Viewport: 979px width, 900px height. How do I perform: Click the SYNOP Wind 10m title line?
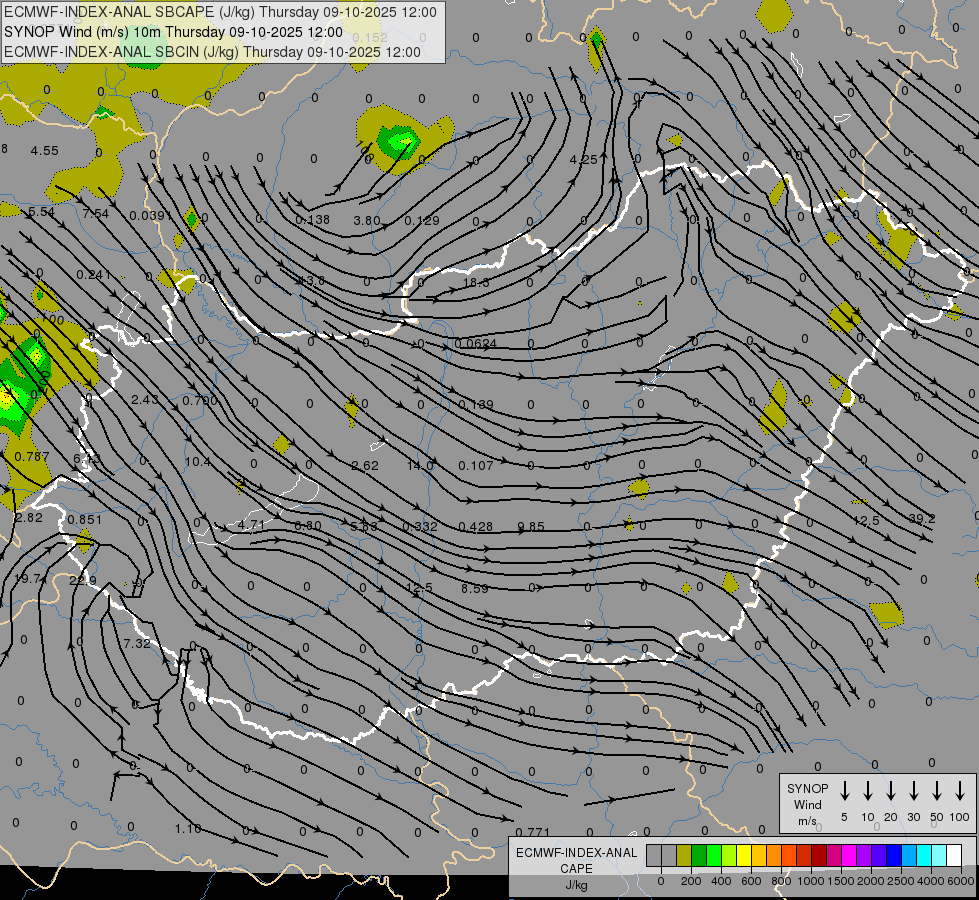(174, 32)
